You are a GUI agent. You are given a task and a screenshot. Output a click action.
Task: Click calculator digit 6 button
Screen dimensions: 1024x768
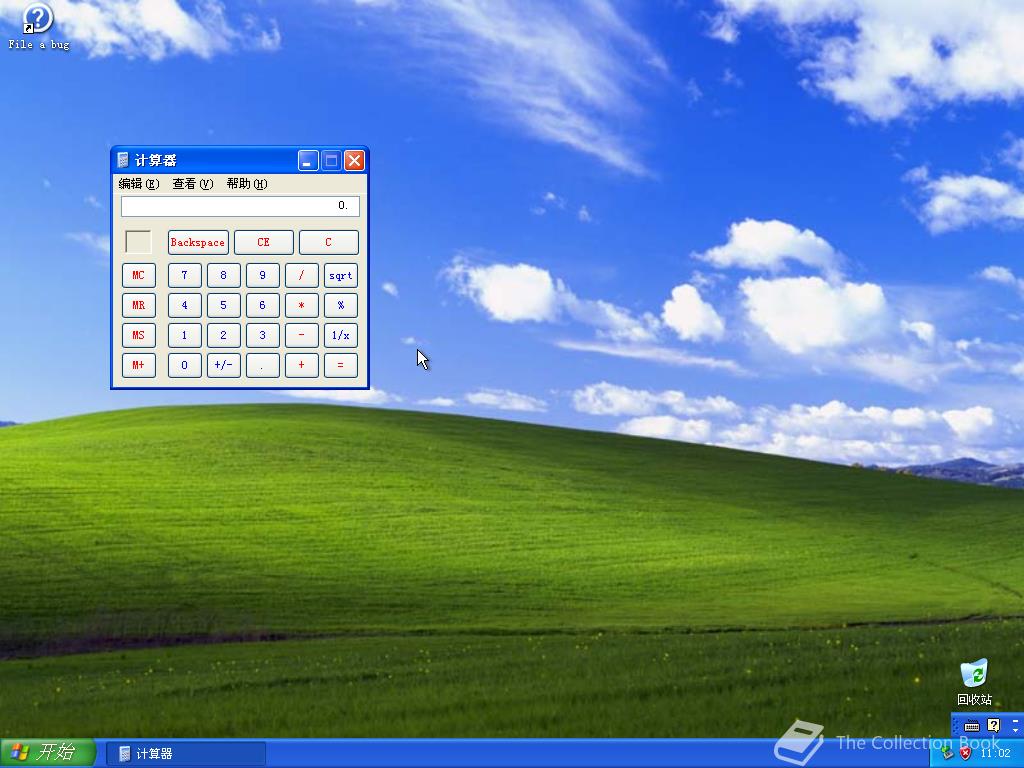tap(263, 306)
